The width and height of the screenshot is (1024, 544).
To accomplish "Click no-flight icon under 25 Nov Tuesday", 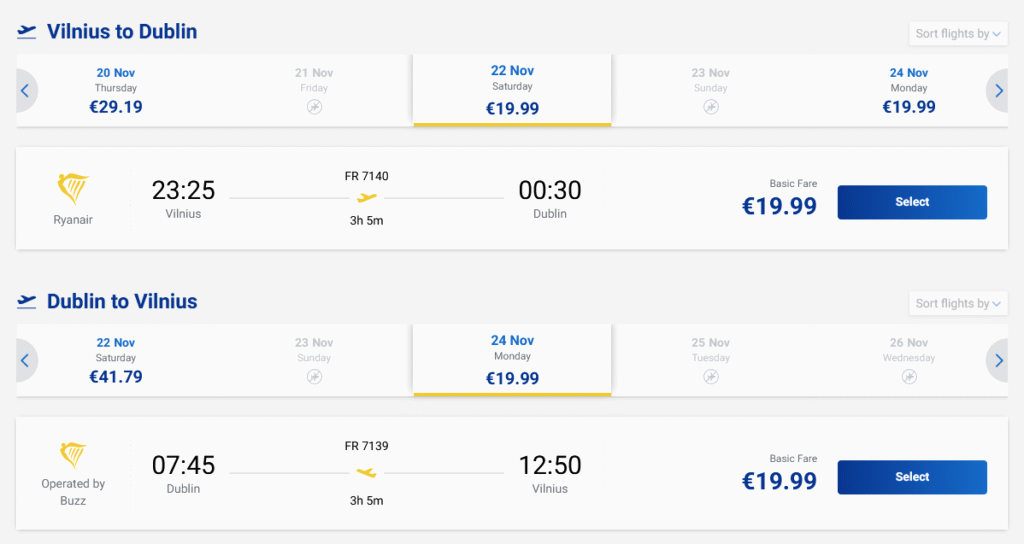I will pyautogui.click(x=711, y=377).
